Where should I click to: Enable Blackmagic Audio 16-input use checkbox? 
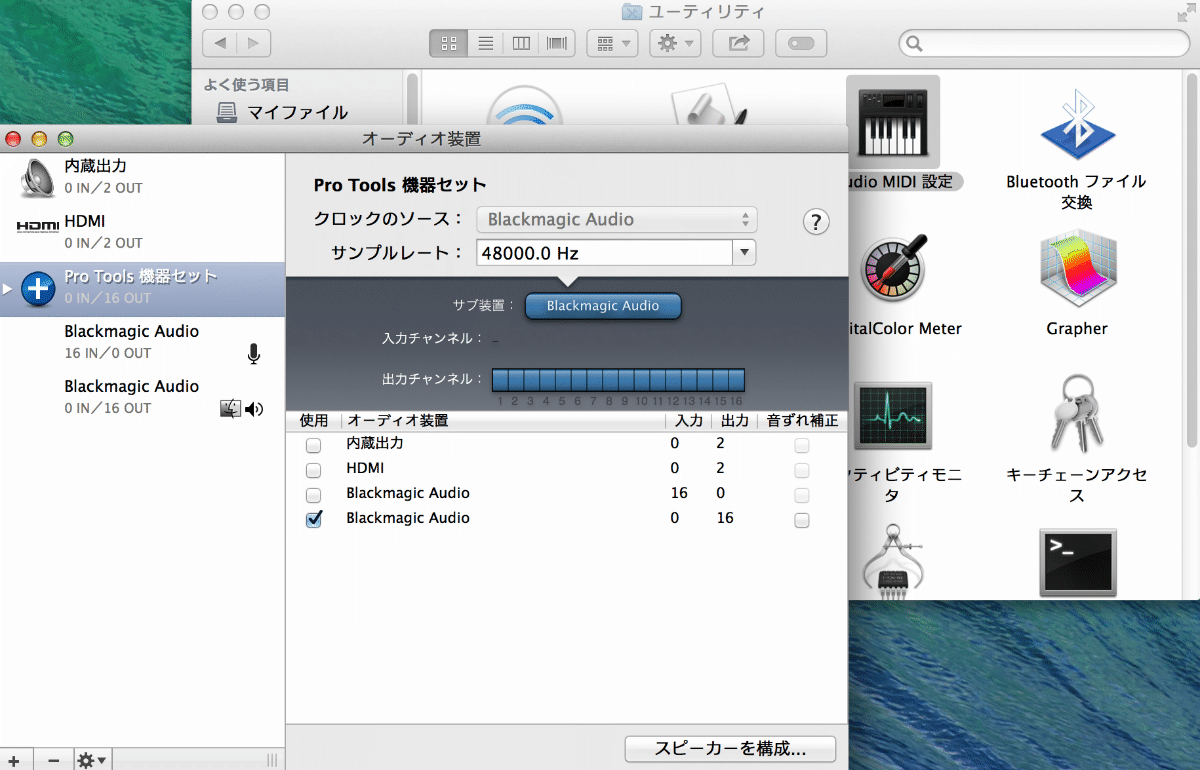(313, 495)
